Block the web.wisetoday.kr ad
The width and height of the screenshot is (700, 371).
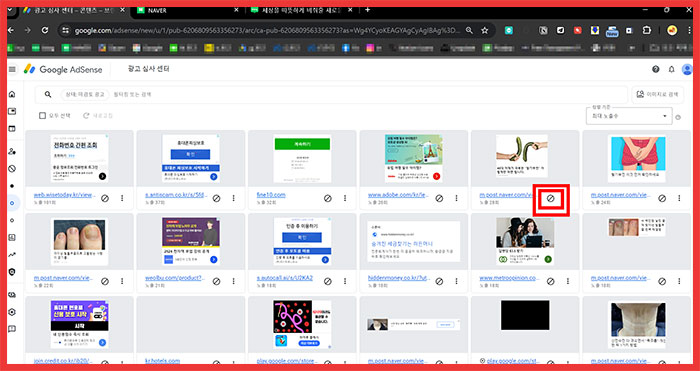[105, 198]
